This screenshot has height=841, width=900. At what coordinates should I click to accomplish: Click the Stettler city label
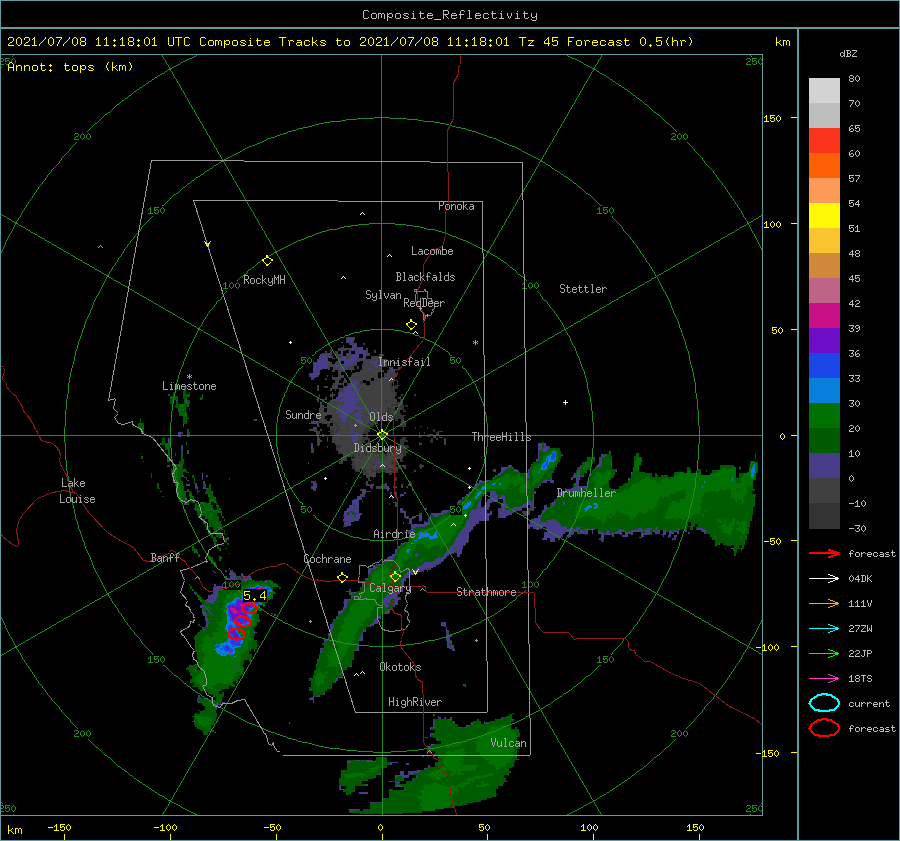pos(583,289)
